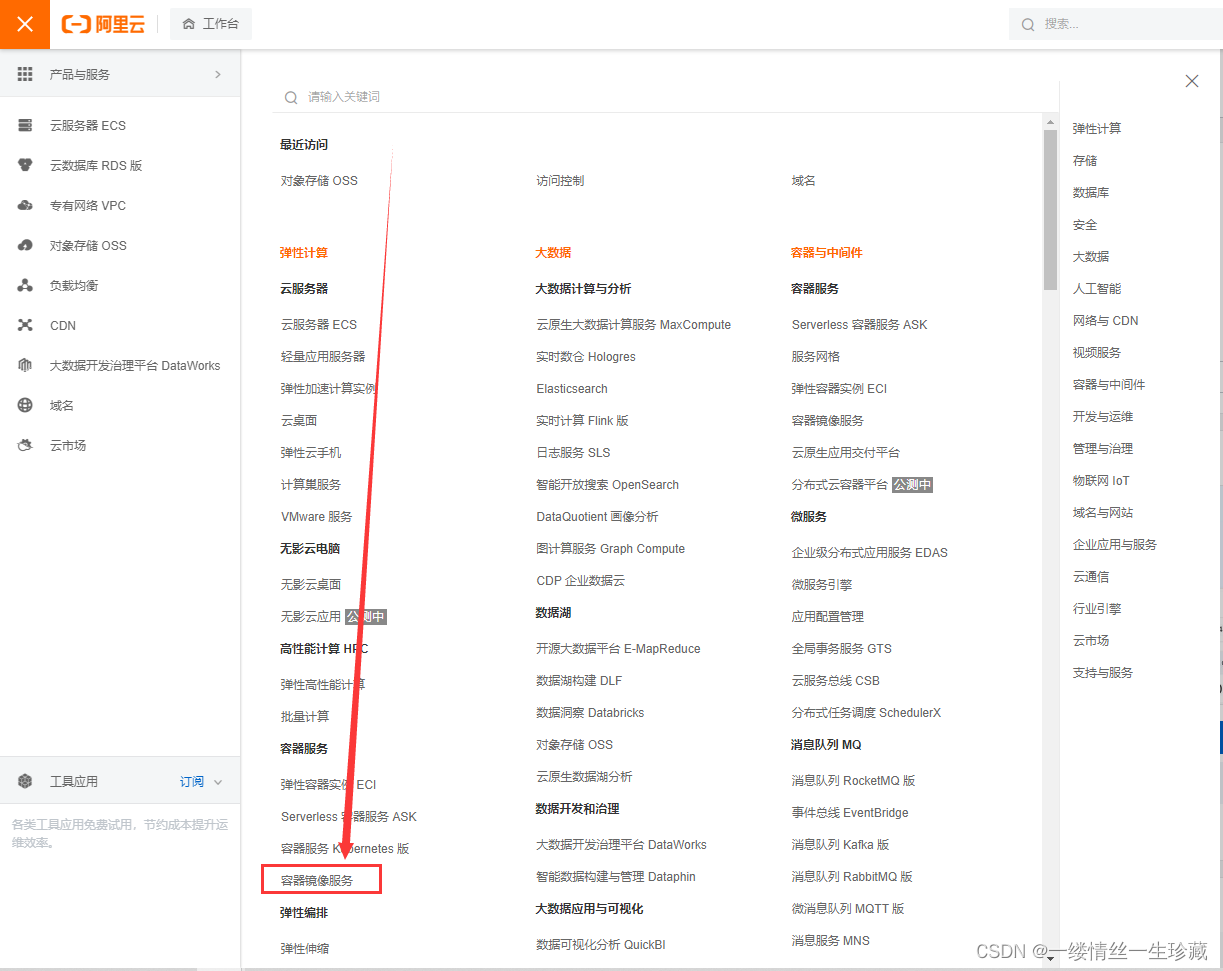Jump to 支持与服务 category
The width and height of the screenshot is (1223, 971).
point(1103,672)
